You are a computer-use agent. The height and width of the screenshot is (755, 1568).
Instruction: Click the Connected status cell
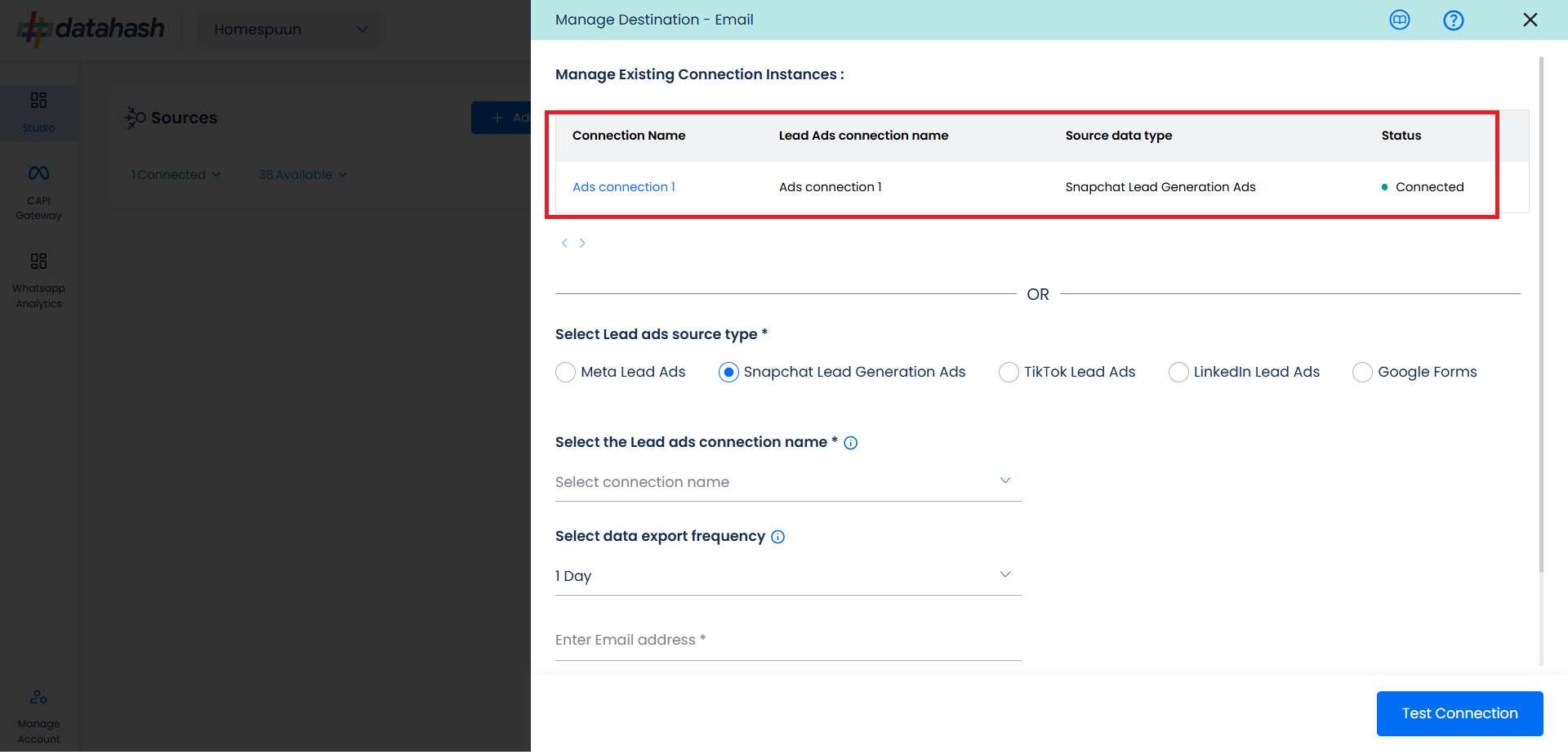[x=1423, y=187]
